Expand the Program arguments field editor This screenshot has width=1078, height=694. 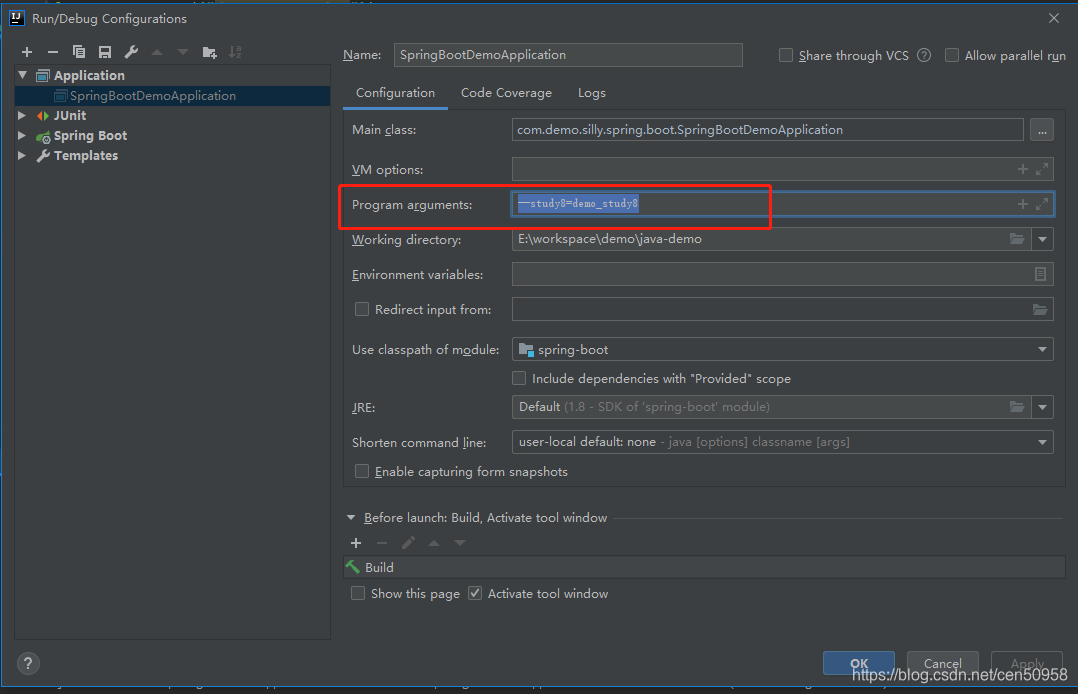pyautogui.click(x=1042, y=204)
